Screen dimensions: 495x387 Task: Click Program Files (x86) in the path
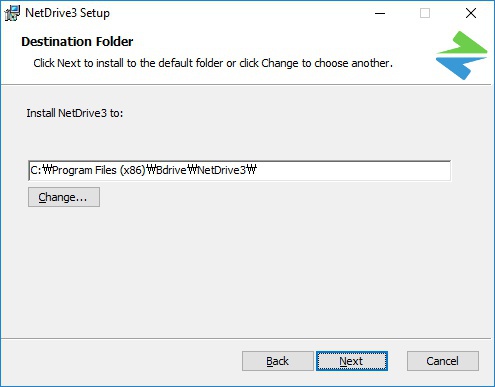[x=99, y=170]
